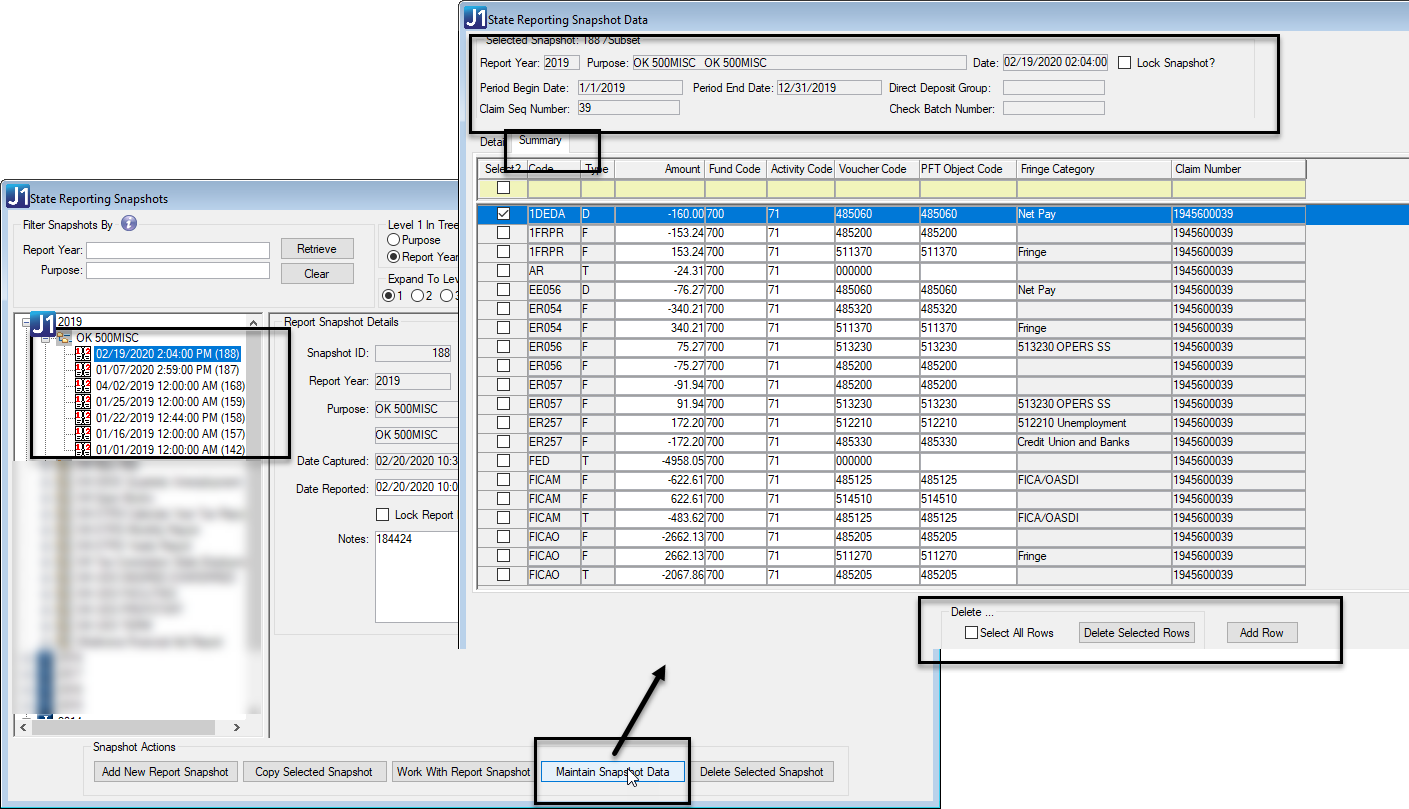
Task: Click the snapshot date icon for 01/25/2019 entry
Action: click(83, 400)
